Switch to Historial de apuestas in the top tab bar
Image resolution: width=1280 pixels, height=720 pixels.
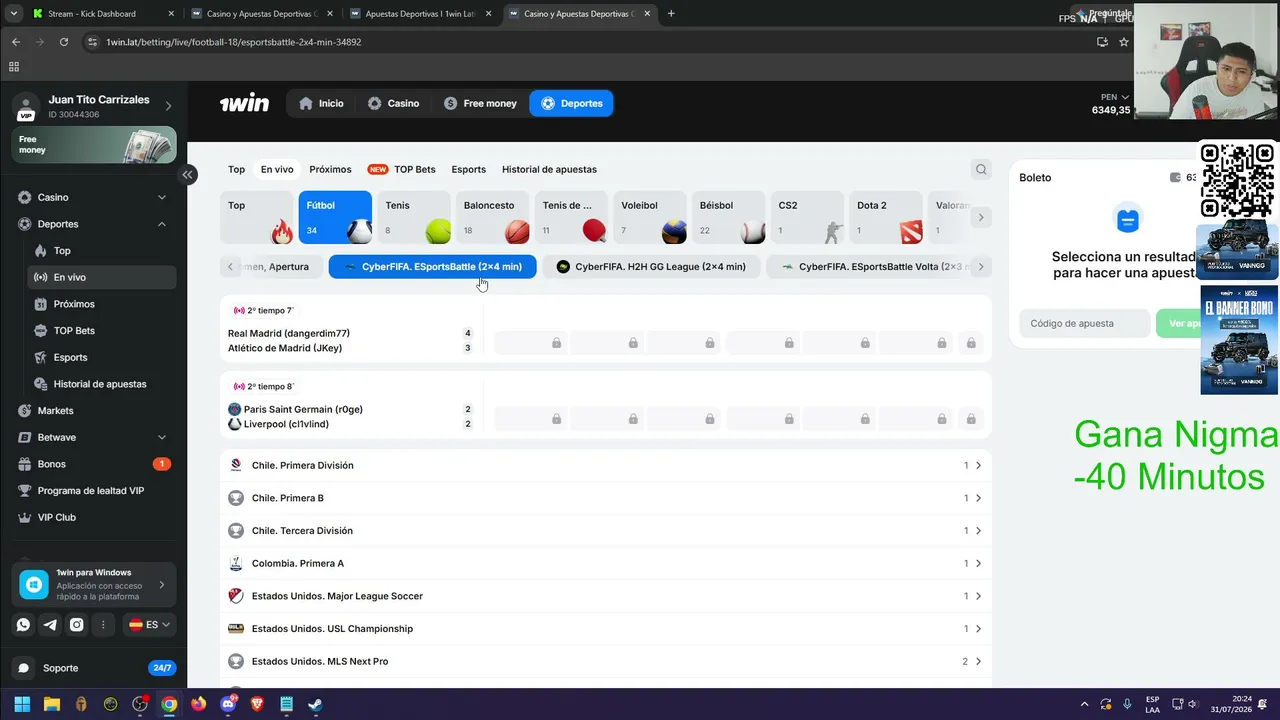pyautogui.click(x=549, y=169)
